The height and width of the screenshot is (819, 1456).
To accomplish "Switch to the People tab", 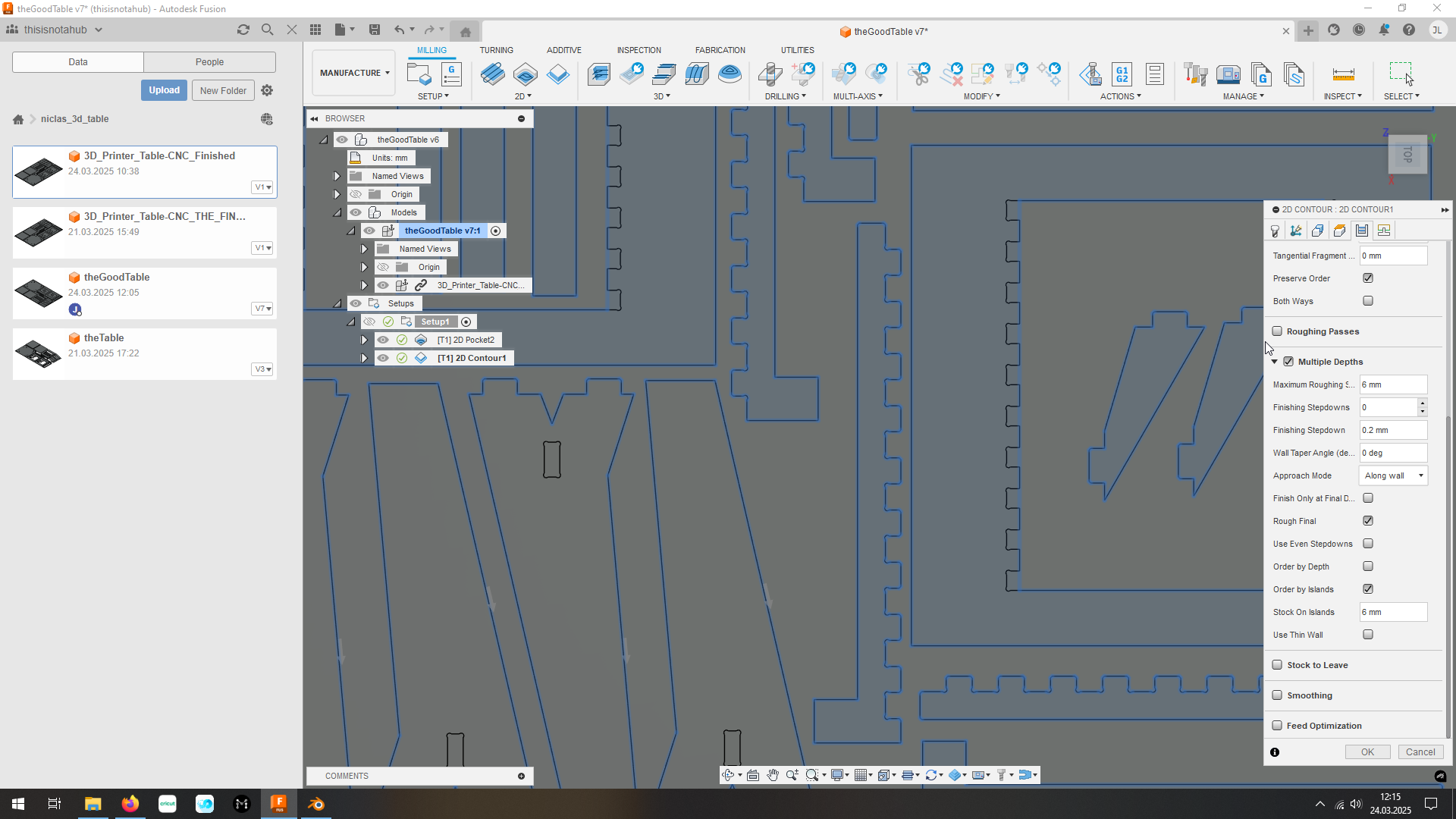I will [209, 62].
